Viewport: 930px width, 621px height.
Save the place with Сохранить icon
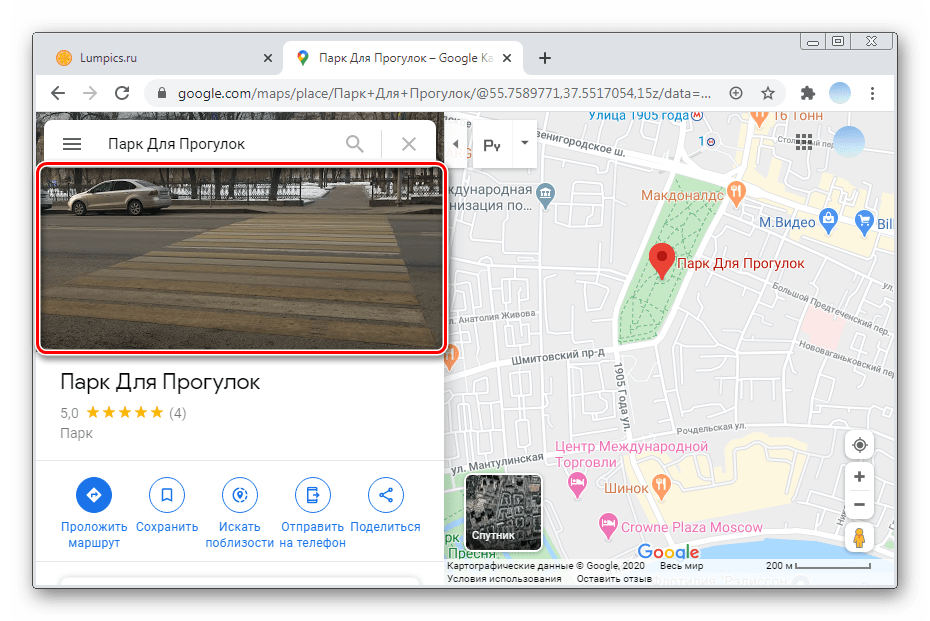point(167,495)
